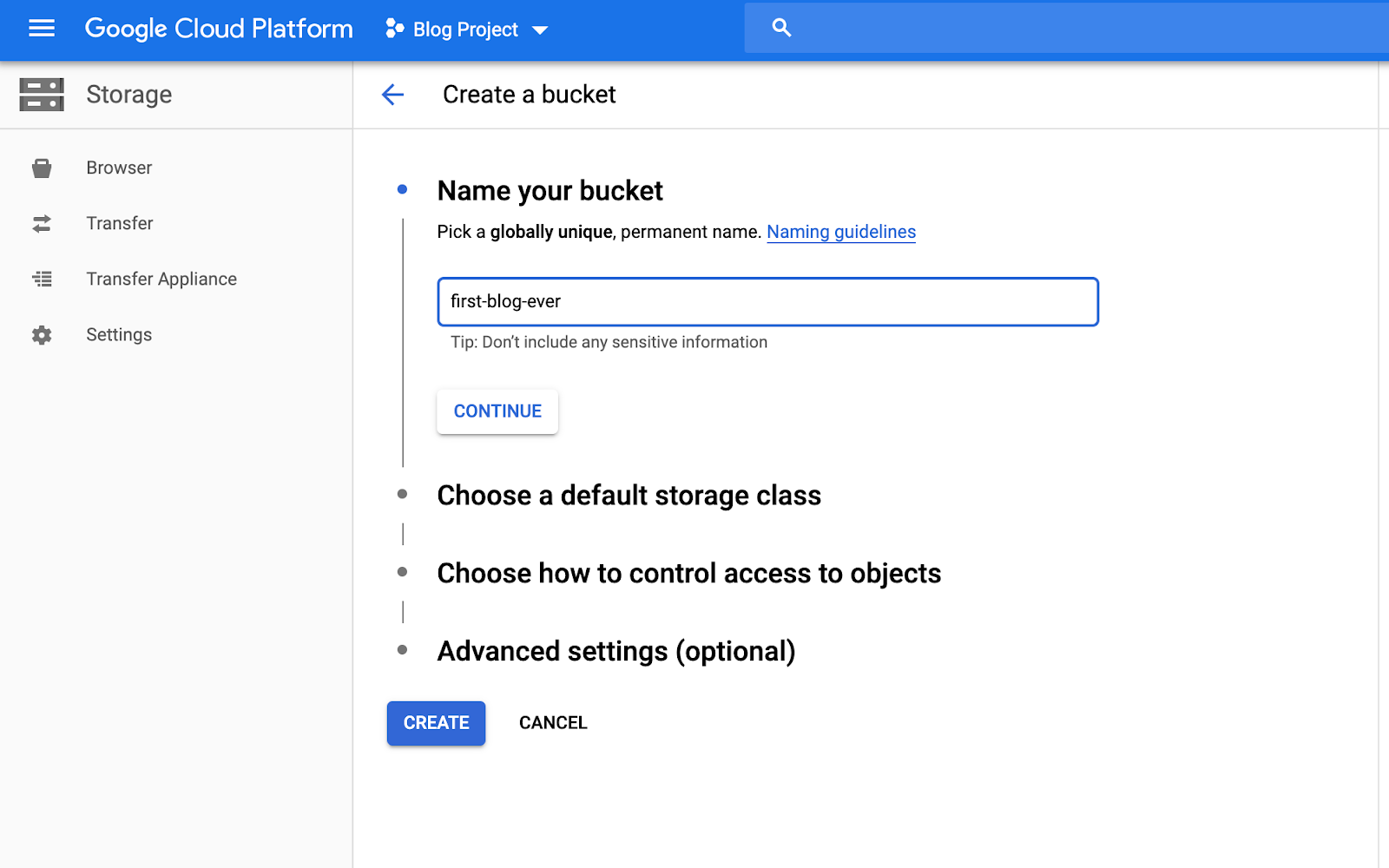Open the hamburger navigation menu

click(x=42, y=29)
